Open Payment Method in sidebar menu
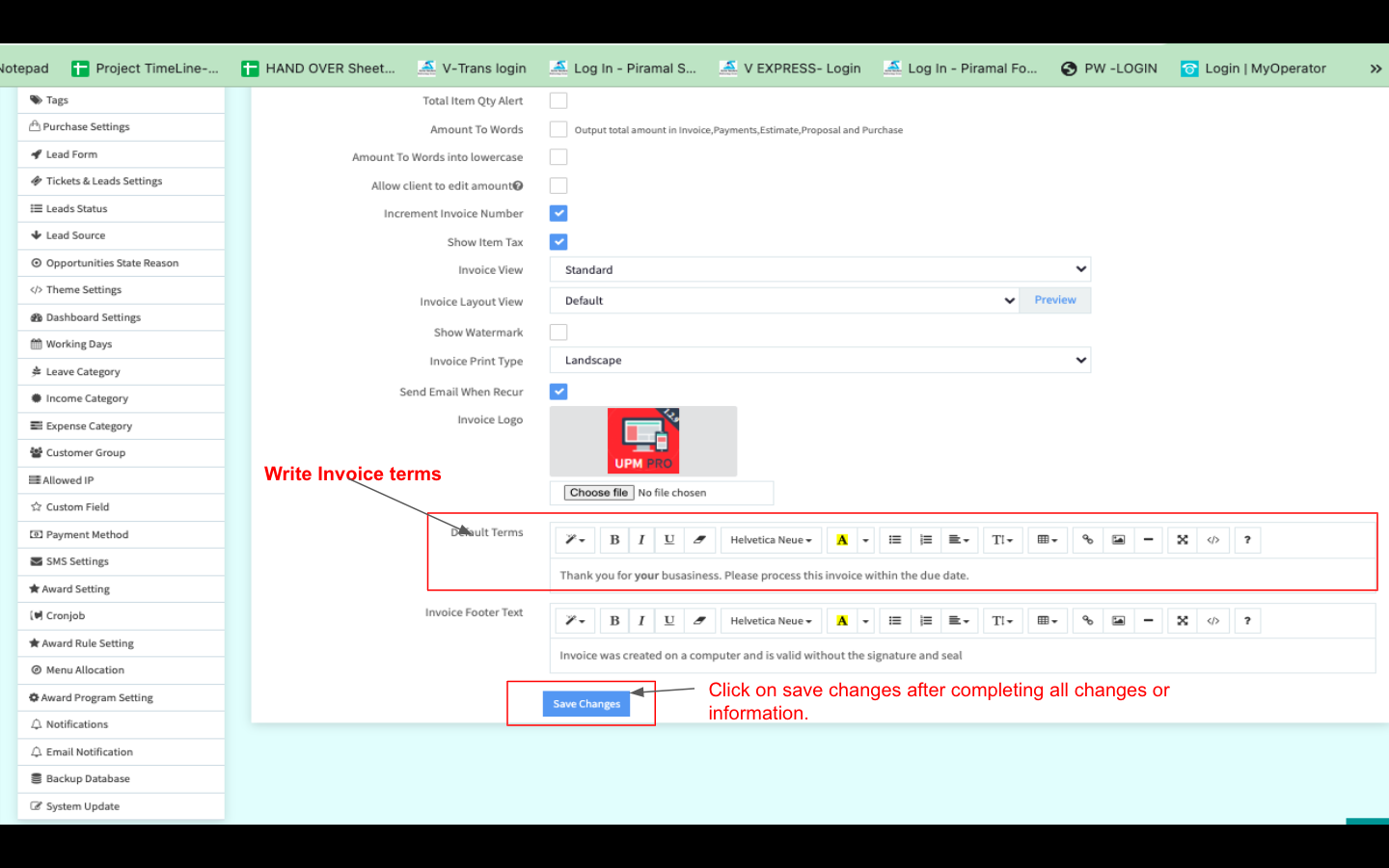The height and width of the screenshot is (868, 1389). [87, 534]
